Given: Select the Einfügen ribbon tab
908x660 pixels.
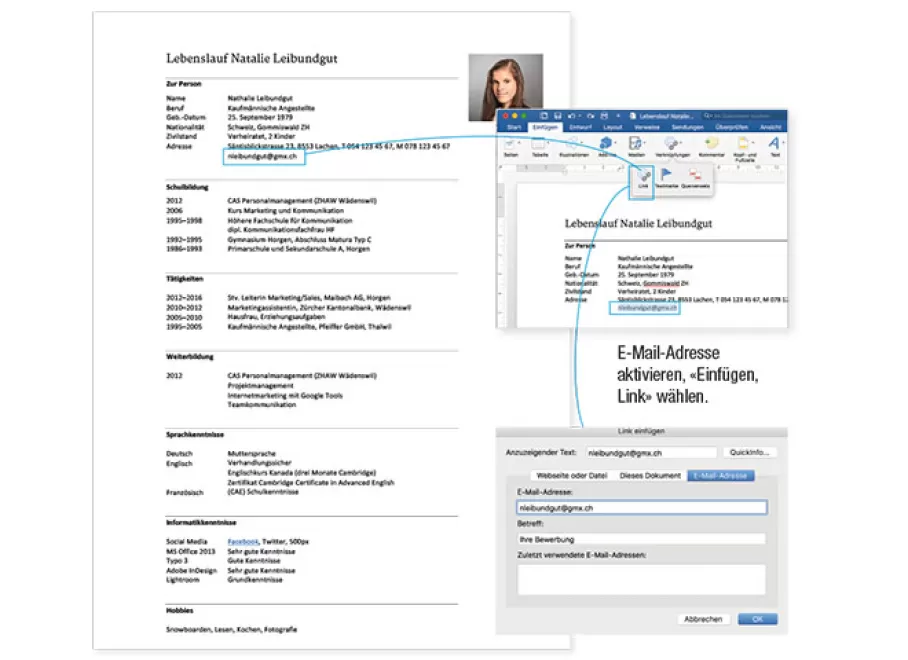Looking at the screenshot, I should pos(545,127).
